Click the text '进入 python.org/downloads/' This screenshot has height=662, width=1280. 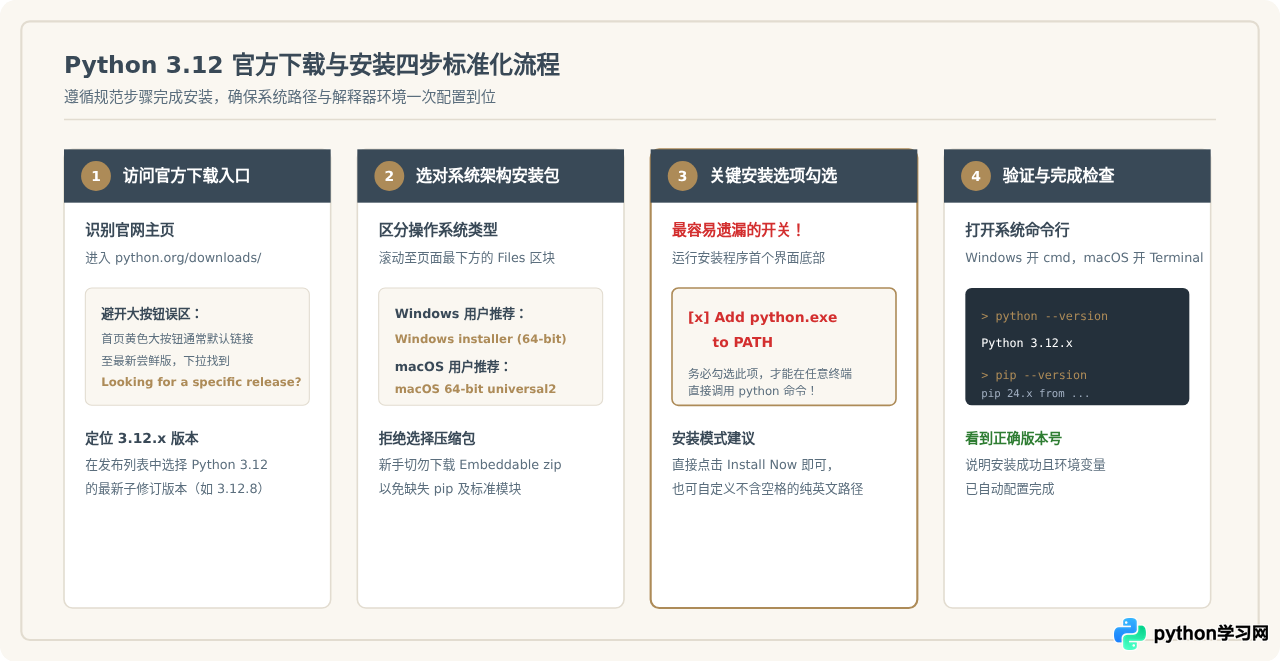[x=173, y=258]
